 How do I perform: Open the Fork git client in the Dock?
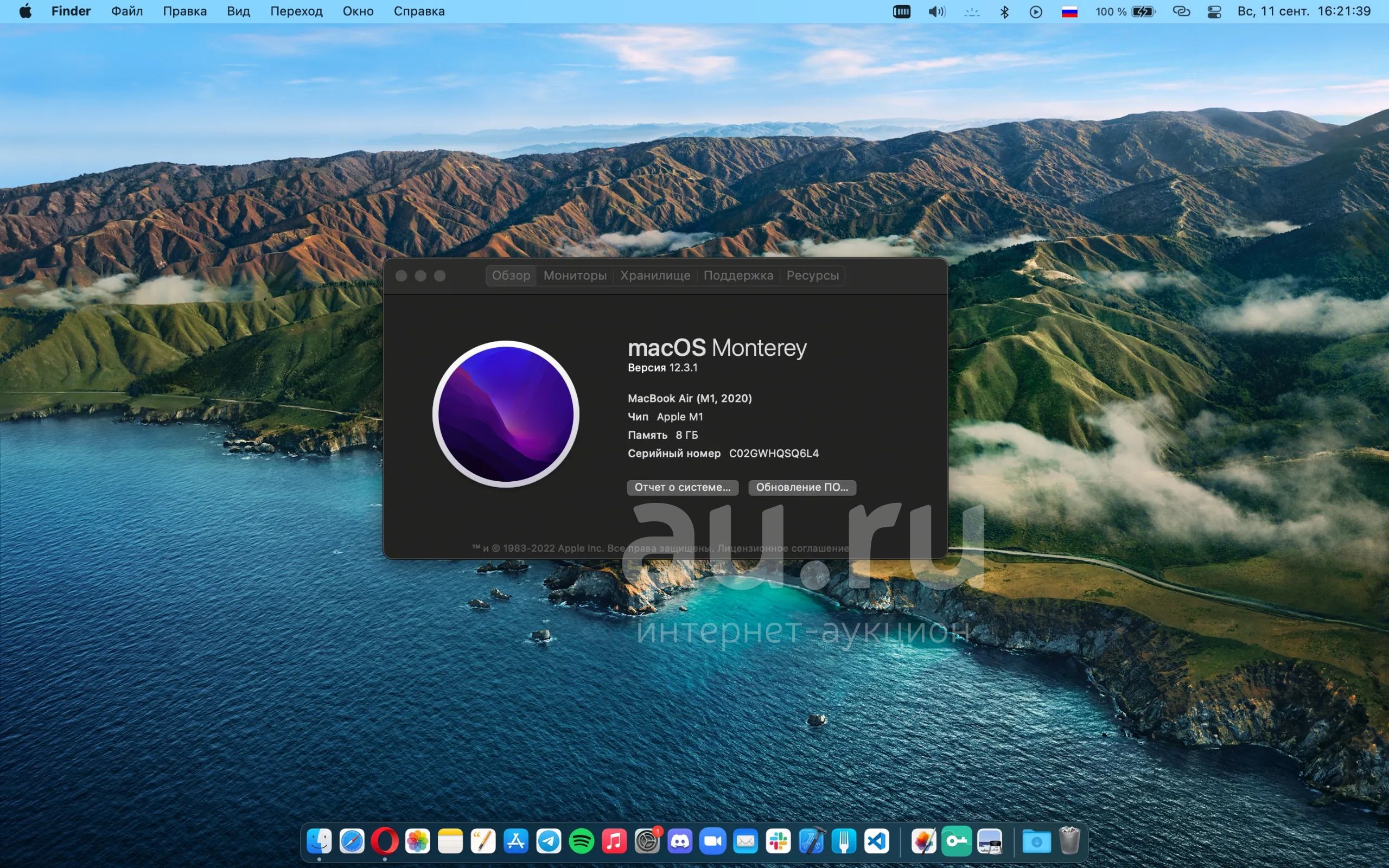tap(844, 842)
